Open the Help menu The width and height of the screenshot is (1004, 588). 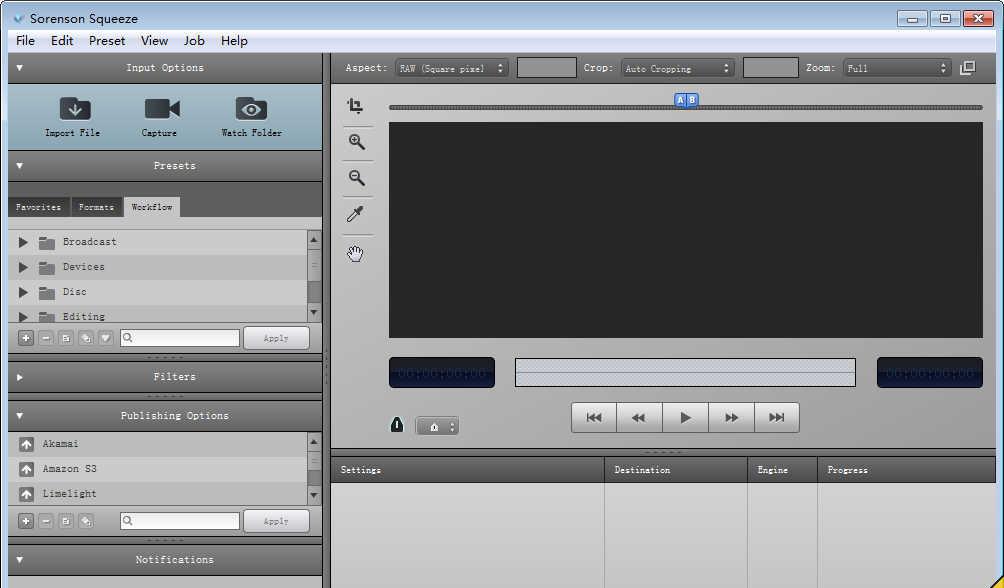(234, 40)
